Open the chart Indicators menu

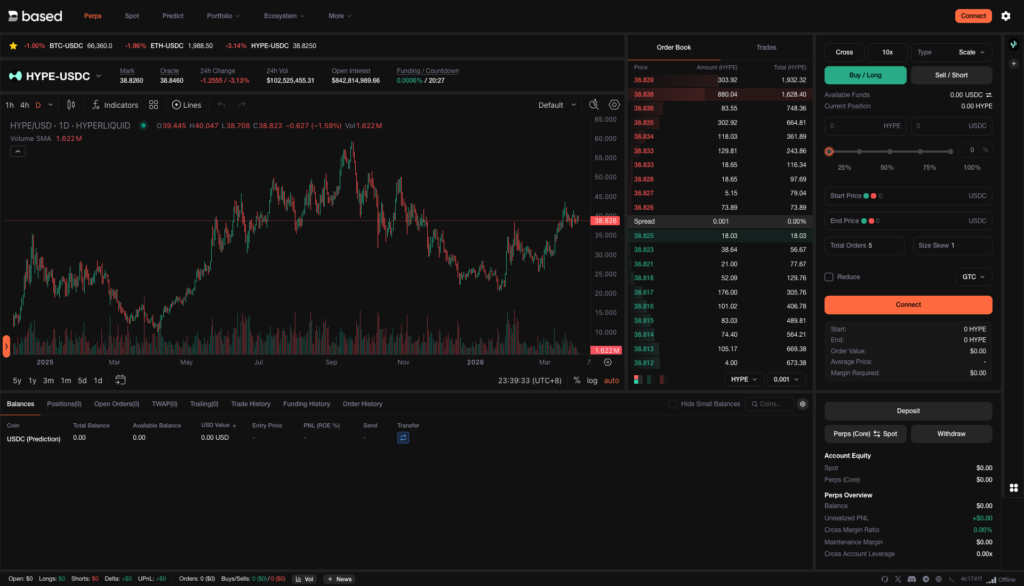[114, 105]
